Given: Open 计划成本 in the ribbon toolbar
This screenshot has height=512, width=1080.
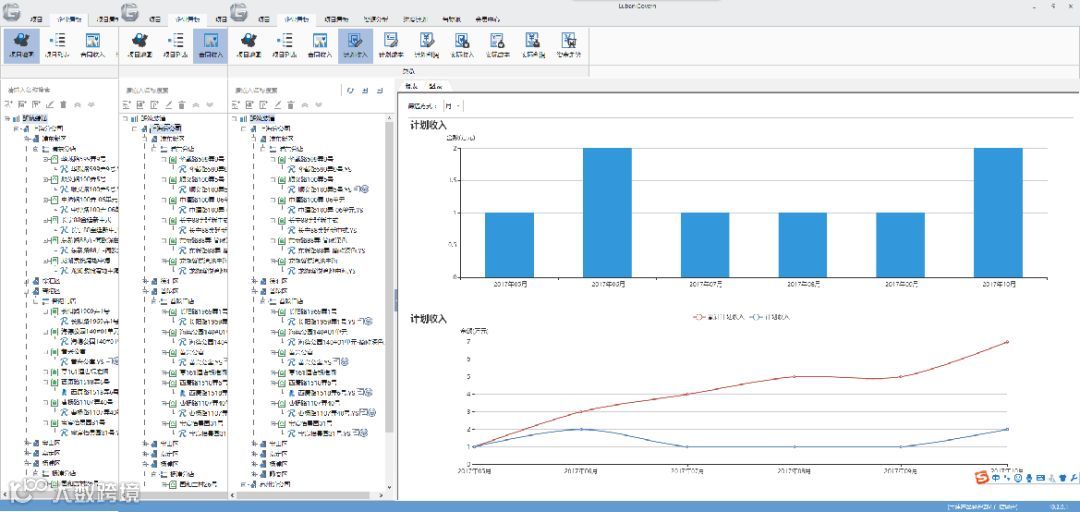Looking at the screenshot, I should [390, 45].
